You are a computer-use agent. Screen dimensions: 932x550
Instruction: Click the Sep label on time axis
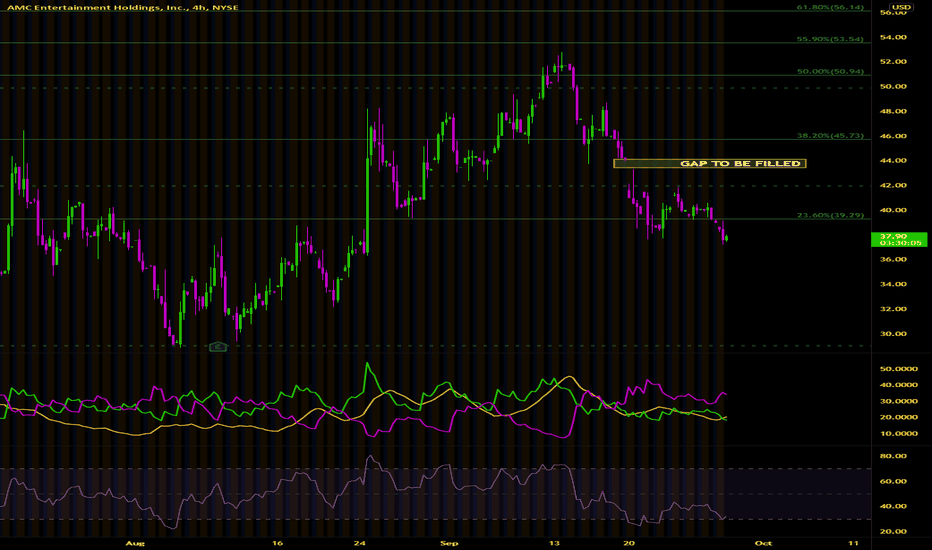click(449, 543)
